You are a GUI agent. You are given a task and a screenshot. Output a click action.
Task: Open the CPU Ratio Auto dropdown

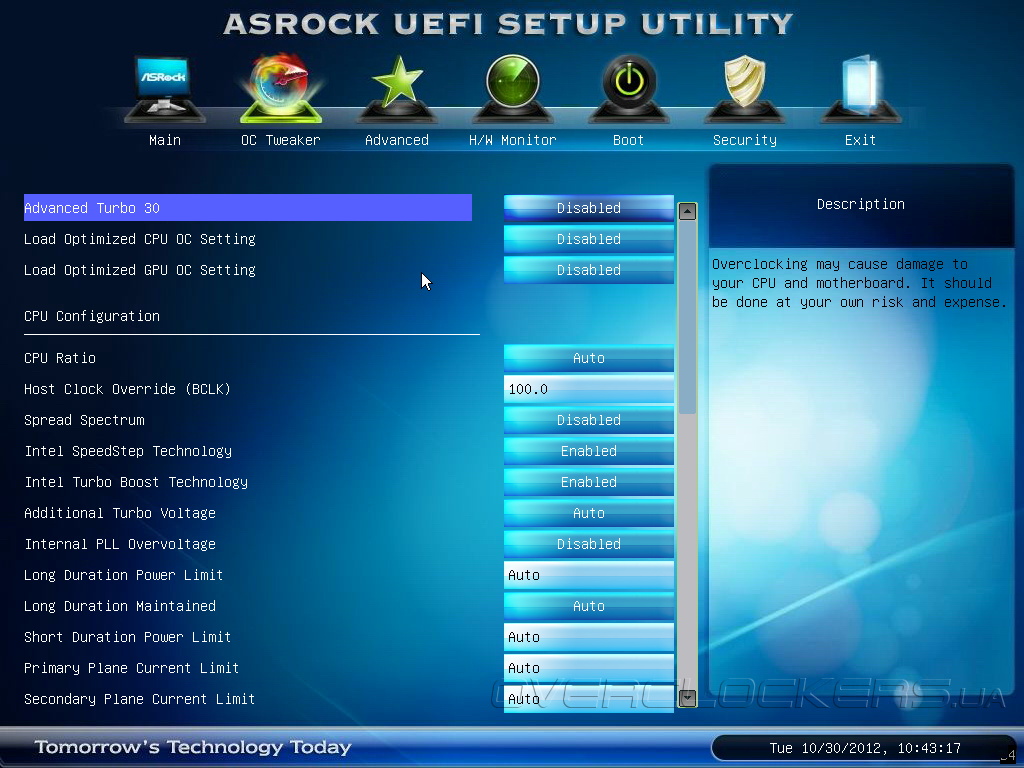click(x=588, y=358)
